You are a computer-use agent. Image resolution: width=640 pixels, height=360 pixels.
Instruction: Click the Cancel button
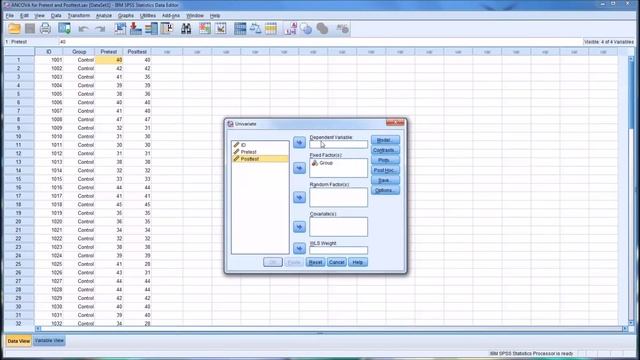click(337, 262)
